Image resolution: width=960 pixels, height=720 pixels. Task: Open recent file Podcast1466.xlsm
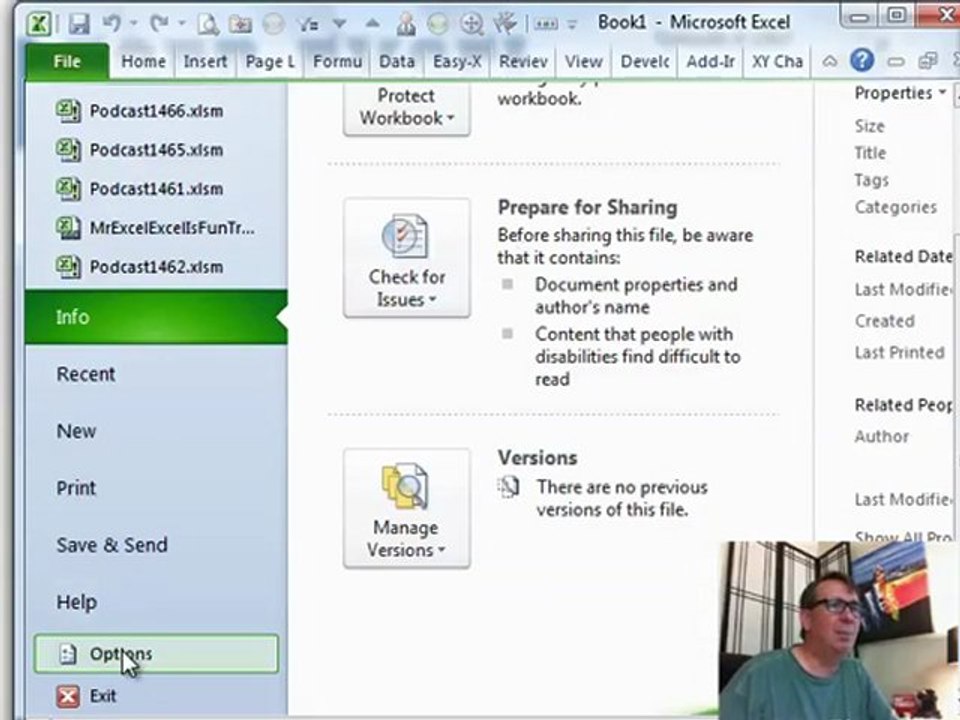(x=156, y=111)
